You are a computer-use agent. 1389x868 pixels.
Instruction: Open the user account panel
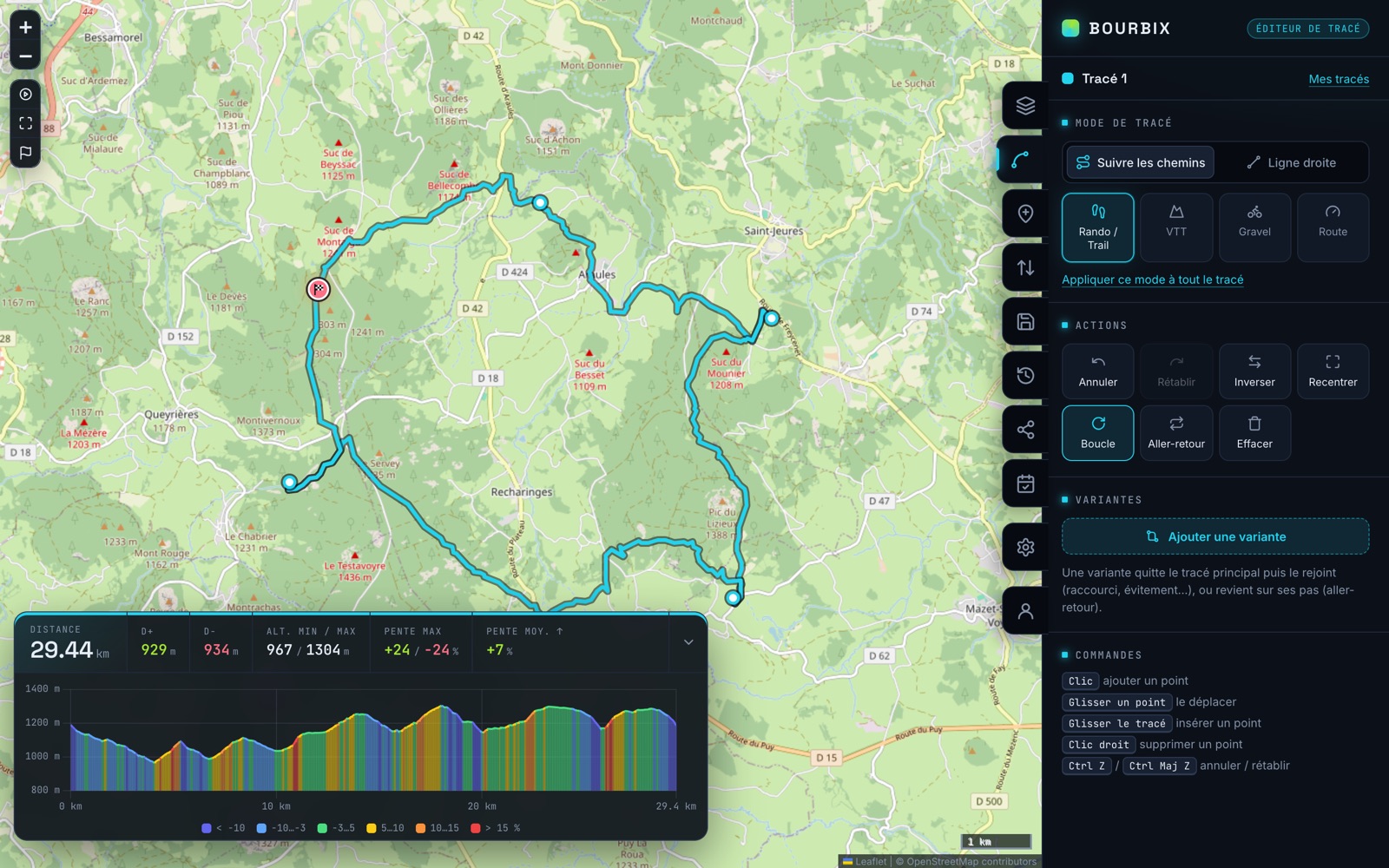1025,610
